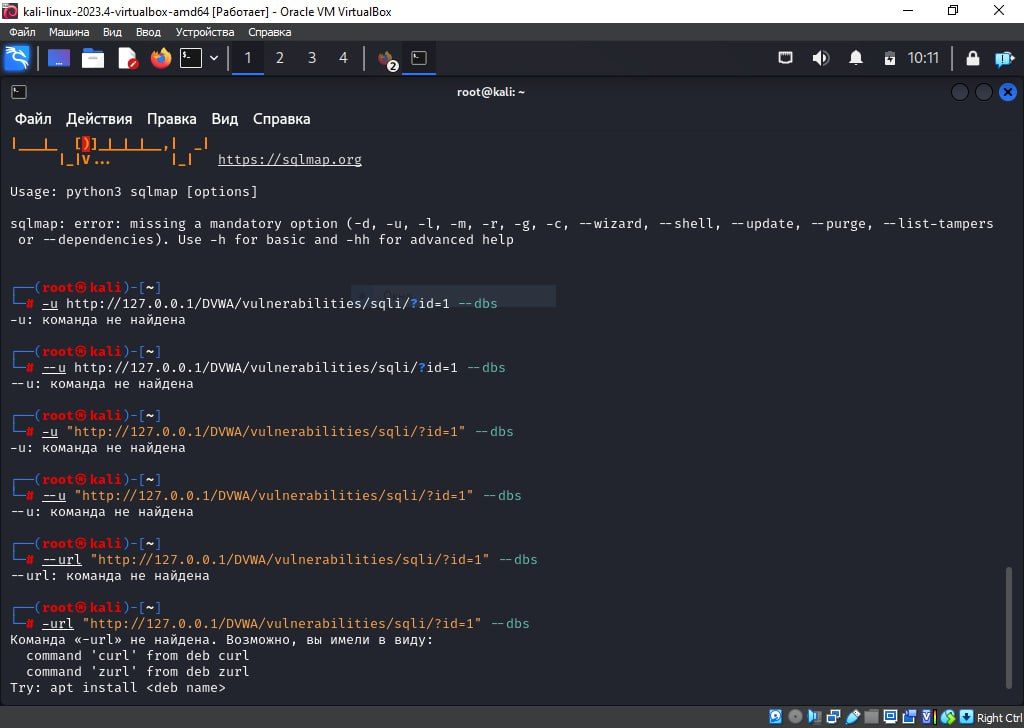Show notifications via the bell icon
Screen dimensions: 1024x728
pos(856,58)
